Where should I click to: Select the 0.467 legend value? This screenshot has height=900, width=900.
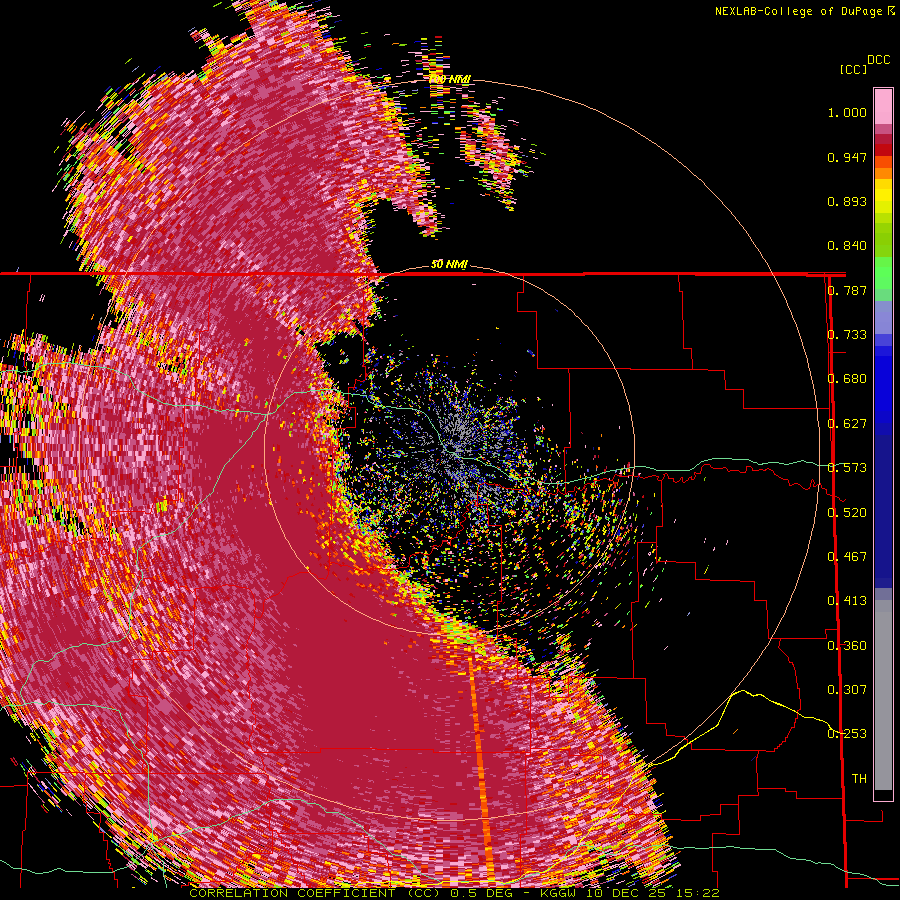click(847, 556)
